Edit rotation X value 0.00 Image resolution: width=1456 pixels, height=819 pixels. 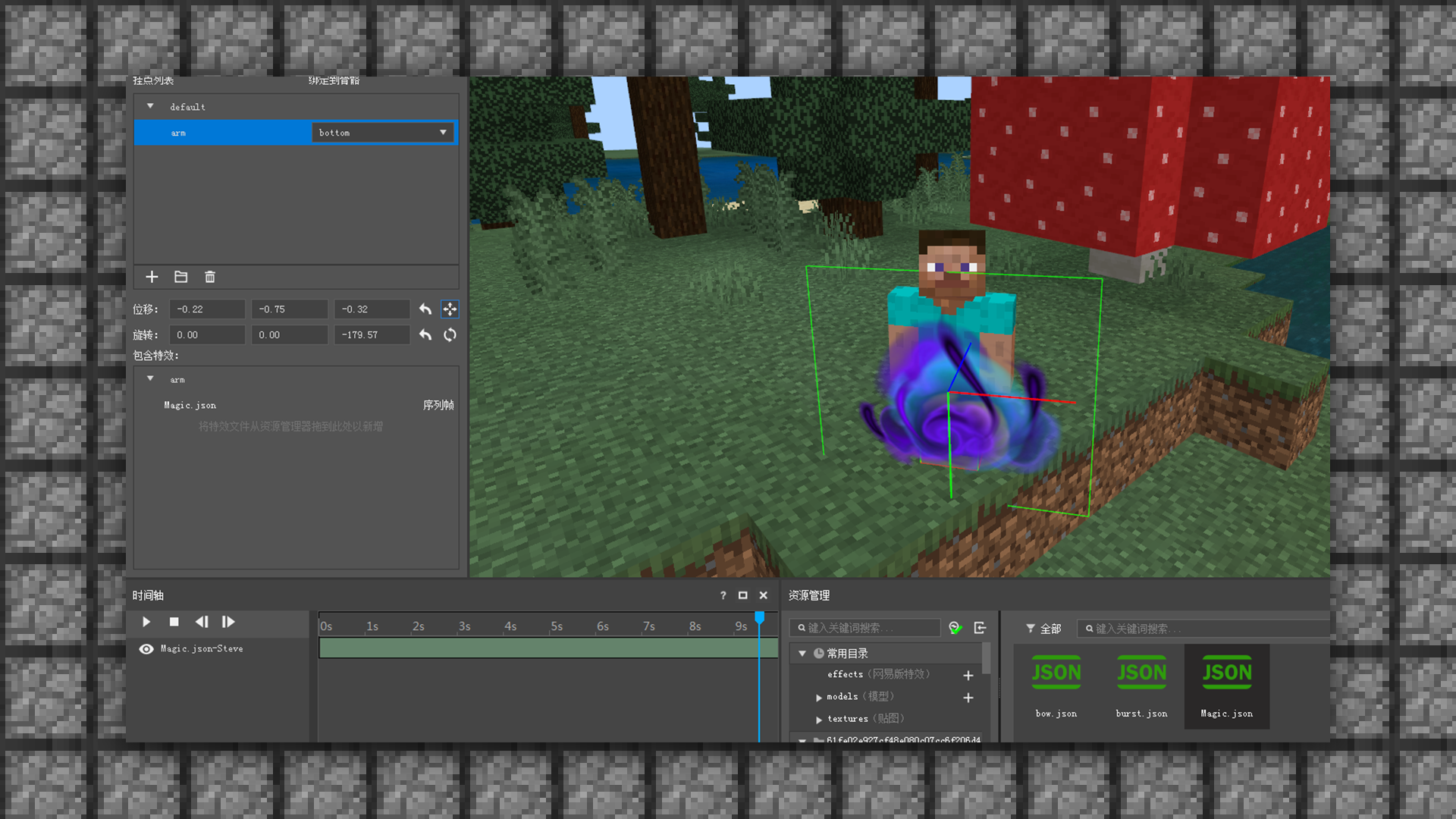click(208, 334)
